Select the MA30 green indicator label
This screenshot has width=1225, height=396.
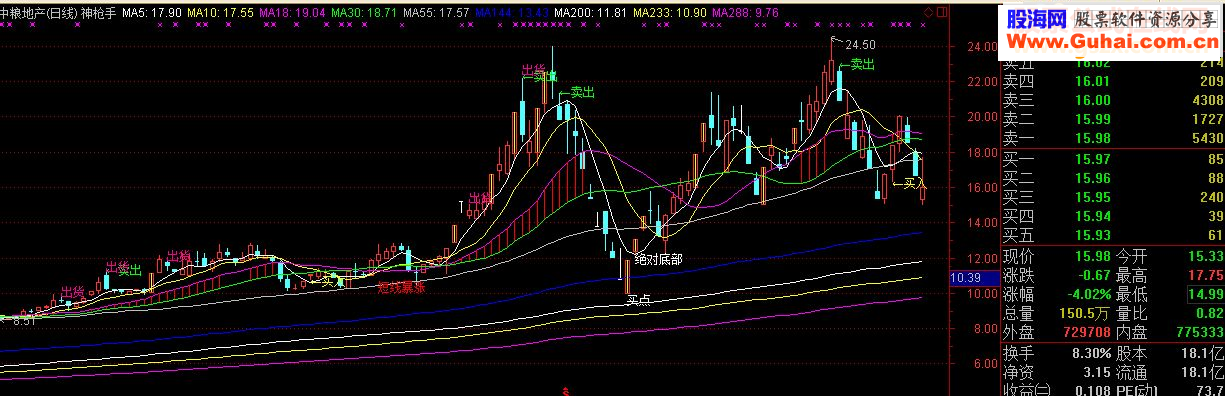tap(365, 11)
